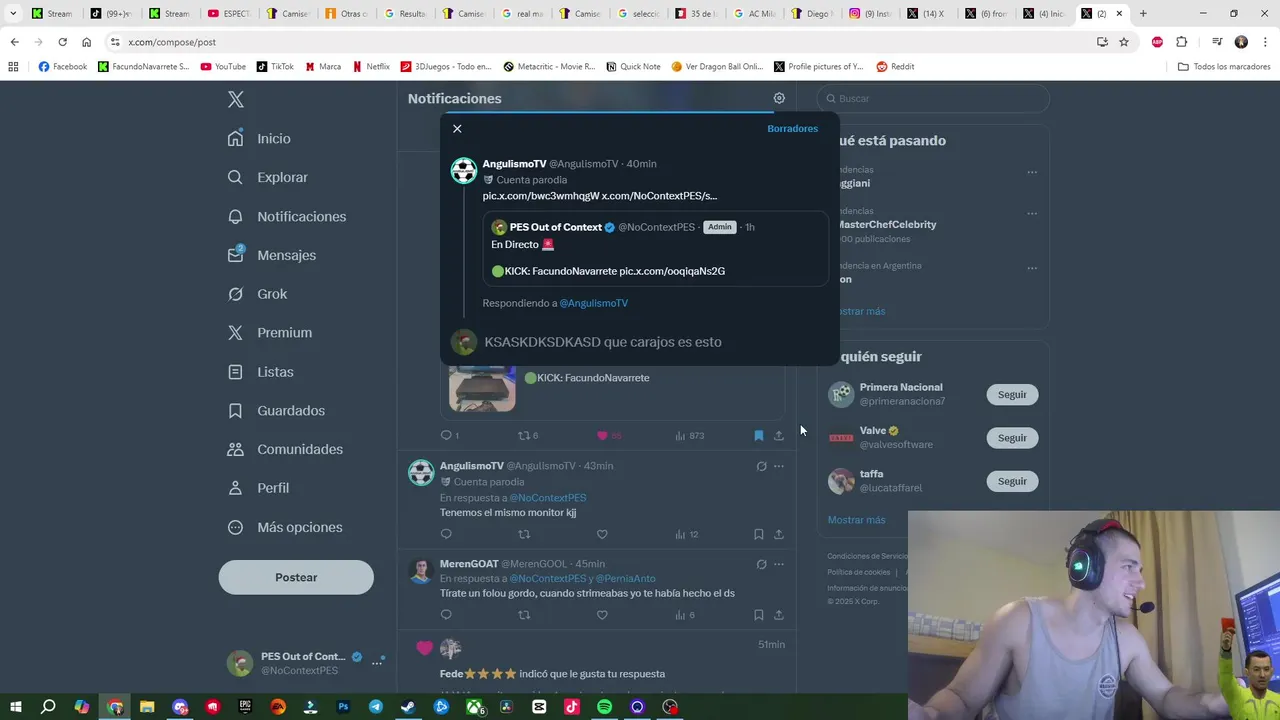Open Explorar in the sidebar
This screenshot has width=1280, height=720.
click(268, 178)
